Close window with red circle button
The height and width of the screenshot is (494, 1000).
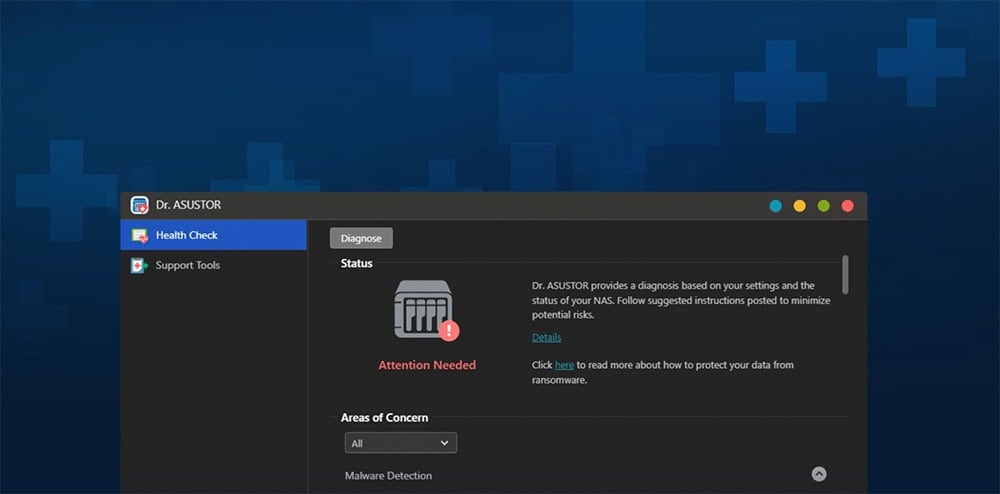click(x=848, y=206)
